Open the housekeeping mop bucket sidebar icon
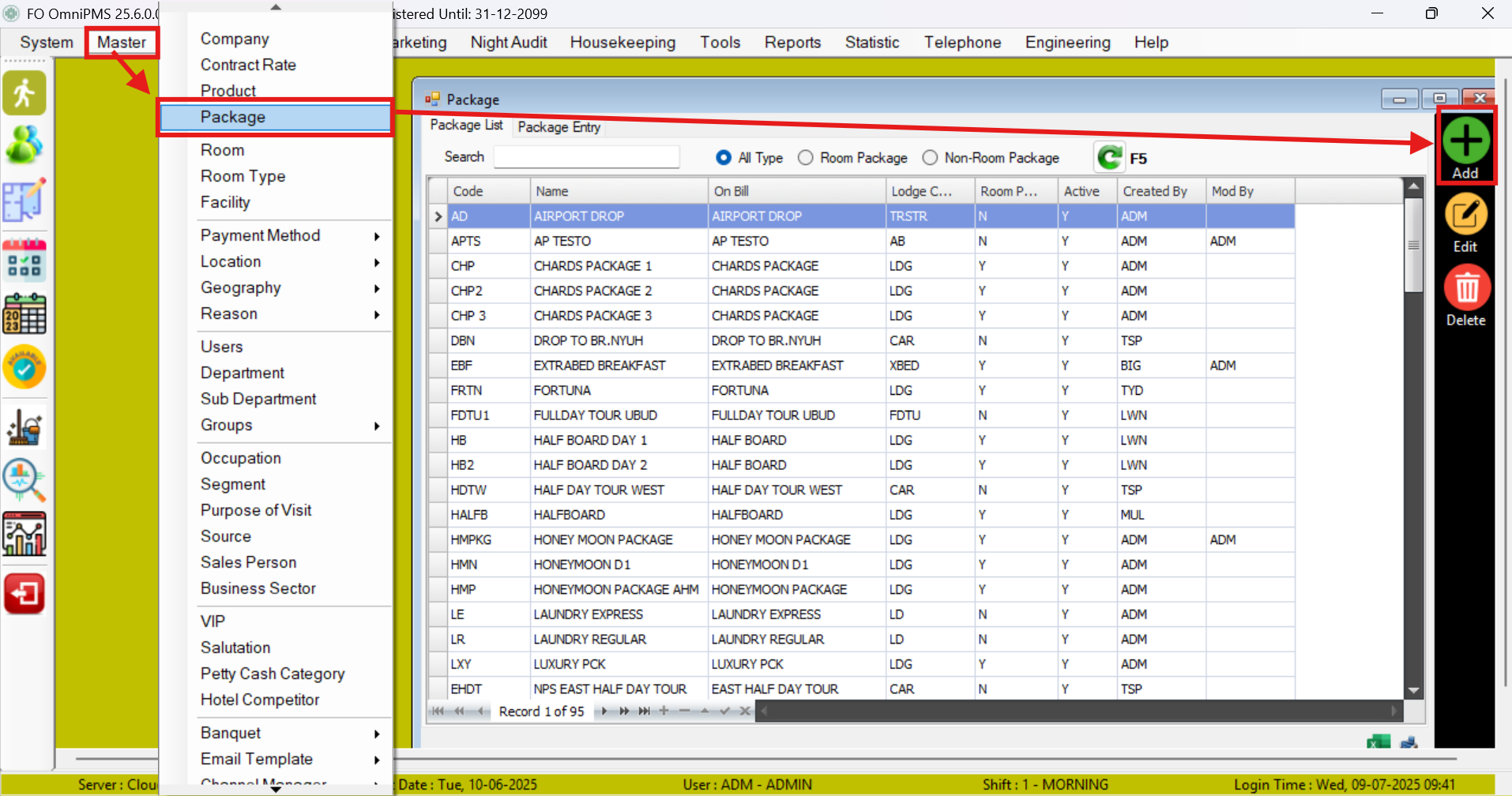 pos(24,428)
